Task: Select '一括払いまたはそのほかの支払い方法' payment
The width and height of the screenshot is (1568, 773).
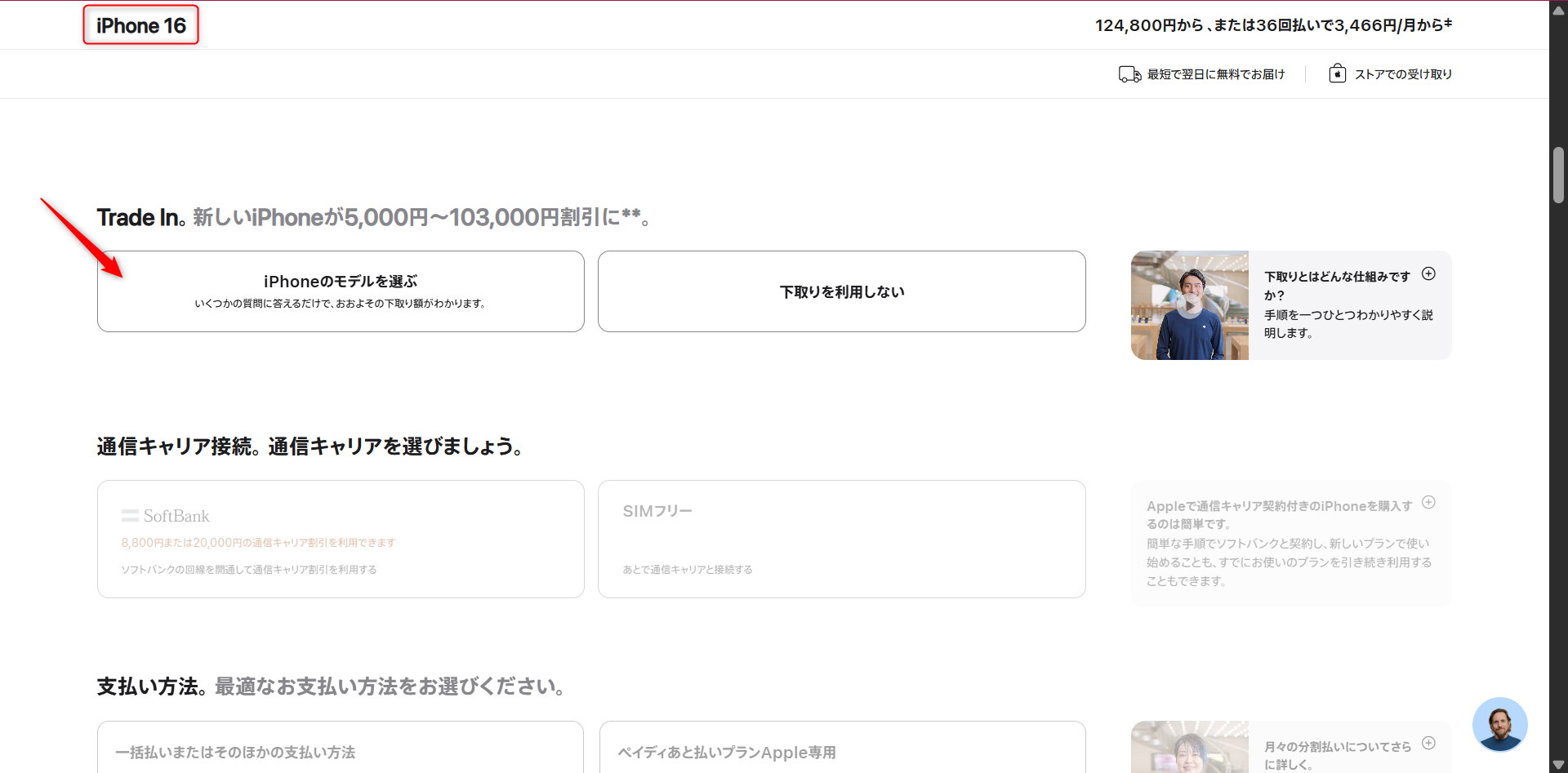Action: [x=341, y=747]
